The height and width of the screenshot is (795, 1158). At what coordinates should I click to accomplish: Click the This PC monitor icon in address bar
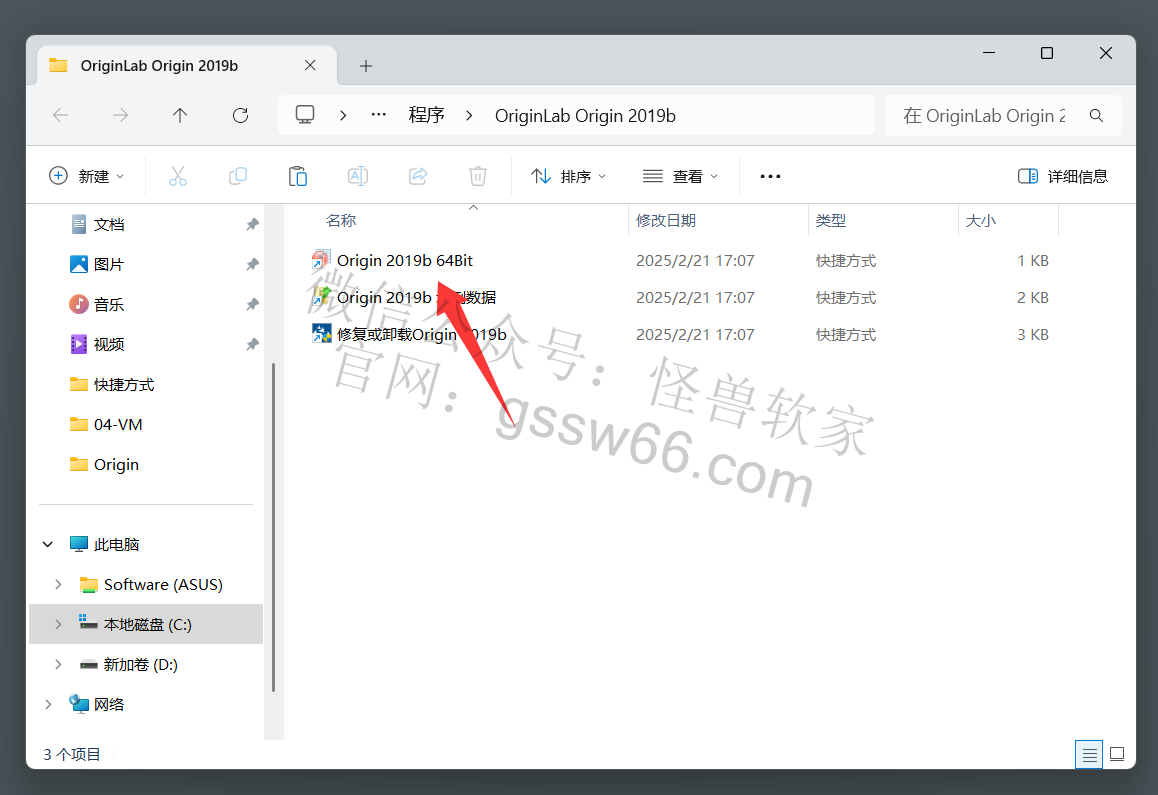point(305,115)
